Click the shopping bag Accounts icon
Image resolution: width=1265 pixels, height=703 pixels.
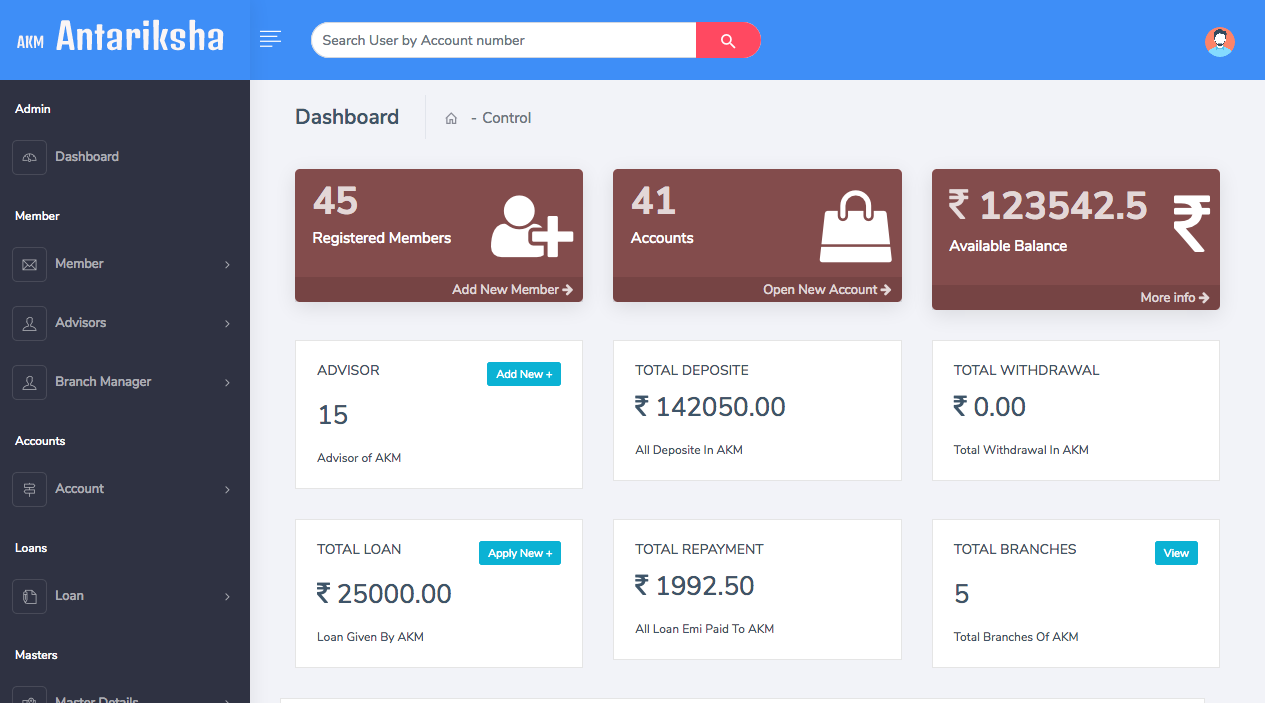coord(855,227)
